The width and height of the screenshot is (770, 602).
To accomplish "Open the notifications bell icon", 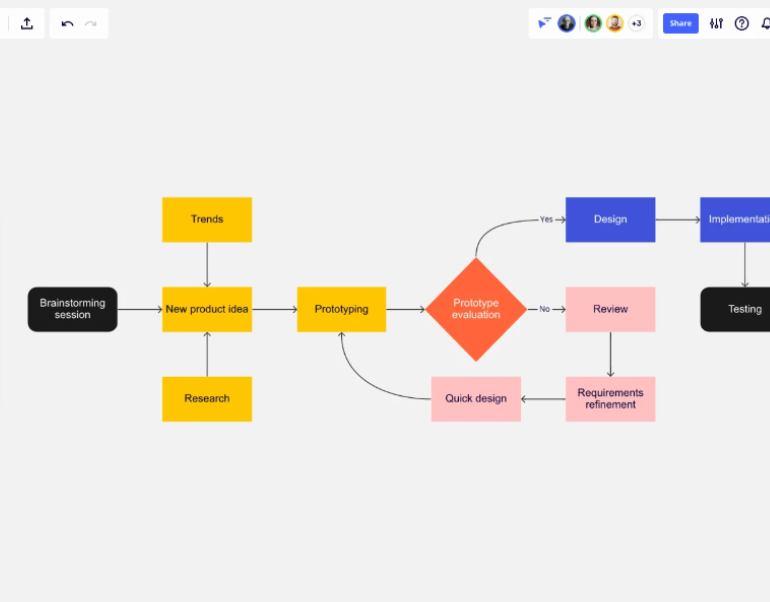I will click(x=766, y=23).
